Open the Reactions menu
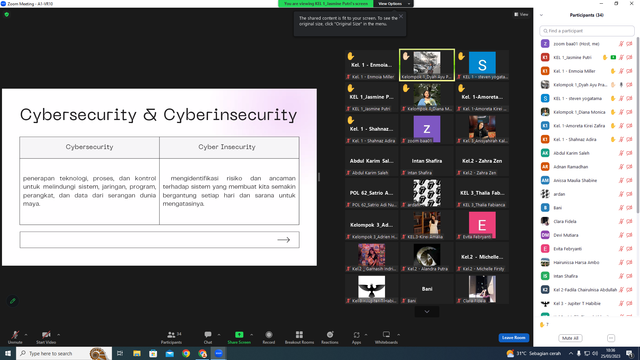 click(x=330, y=337)
